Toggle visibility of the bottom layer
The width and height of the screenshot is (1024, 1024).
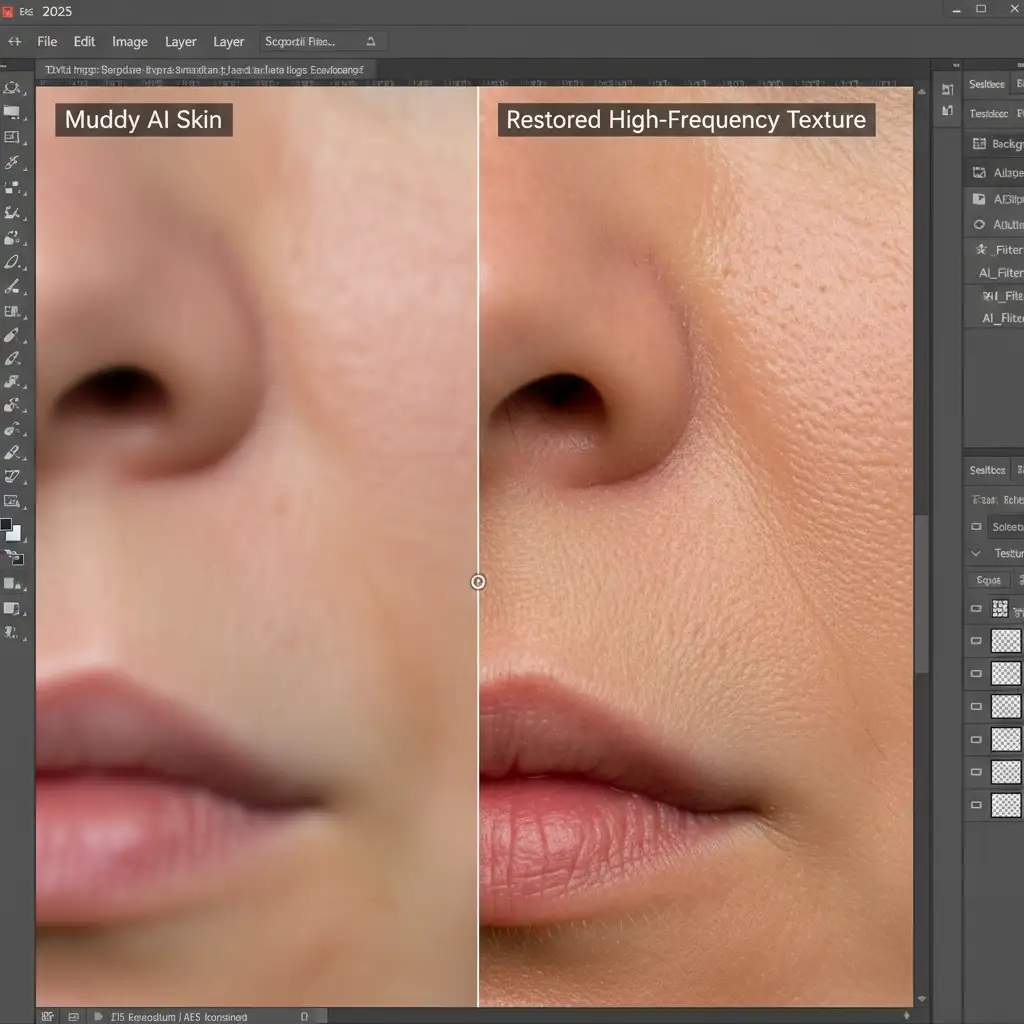pos(977,804)
